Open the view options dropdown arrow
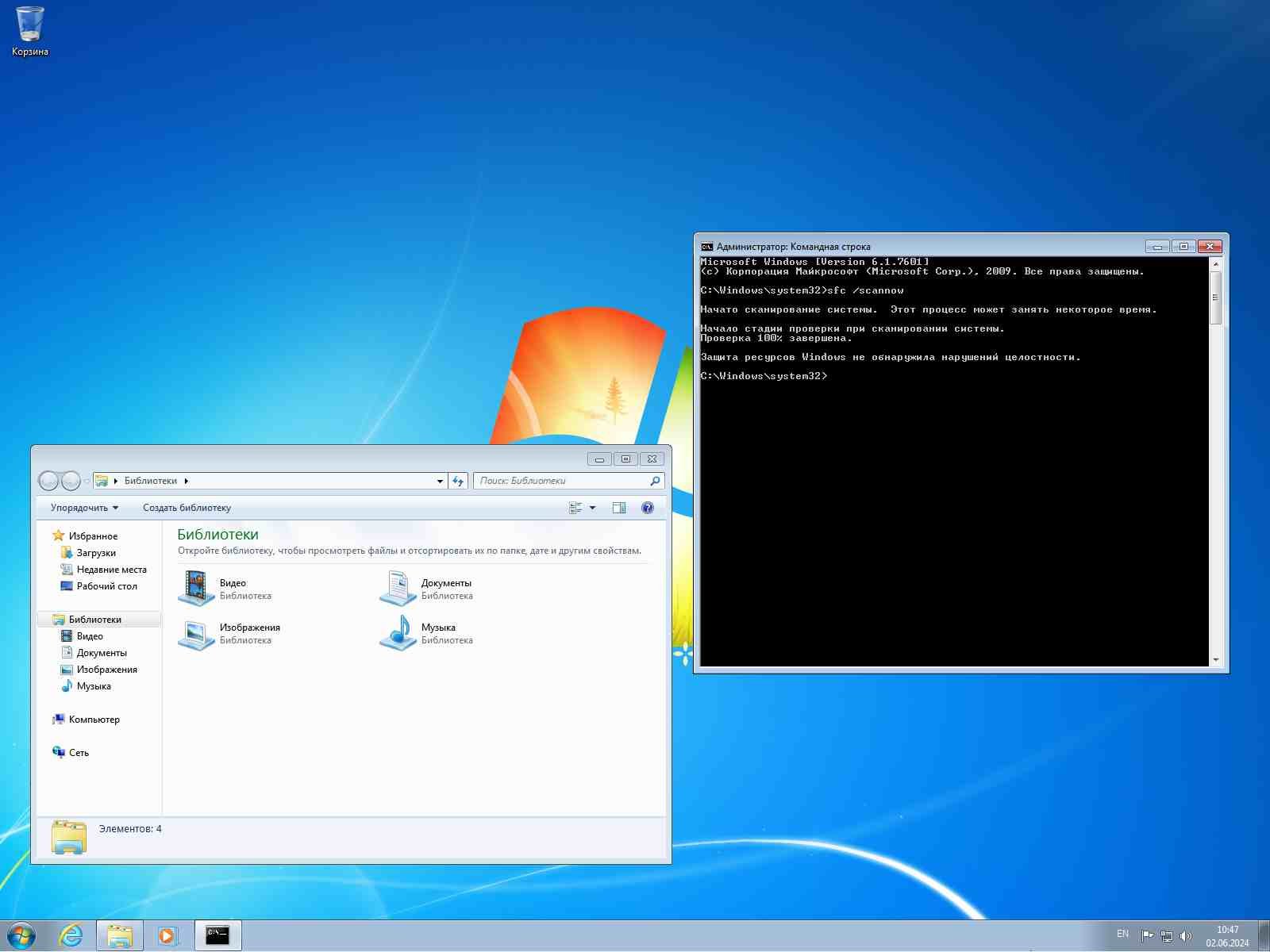 pos(592,508)
